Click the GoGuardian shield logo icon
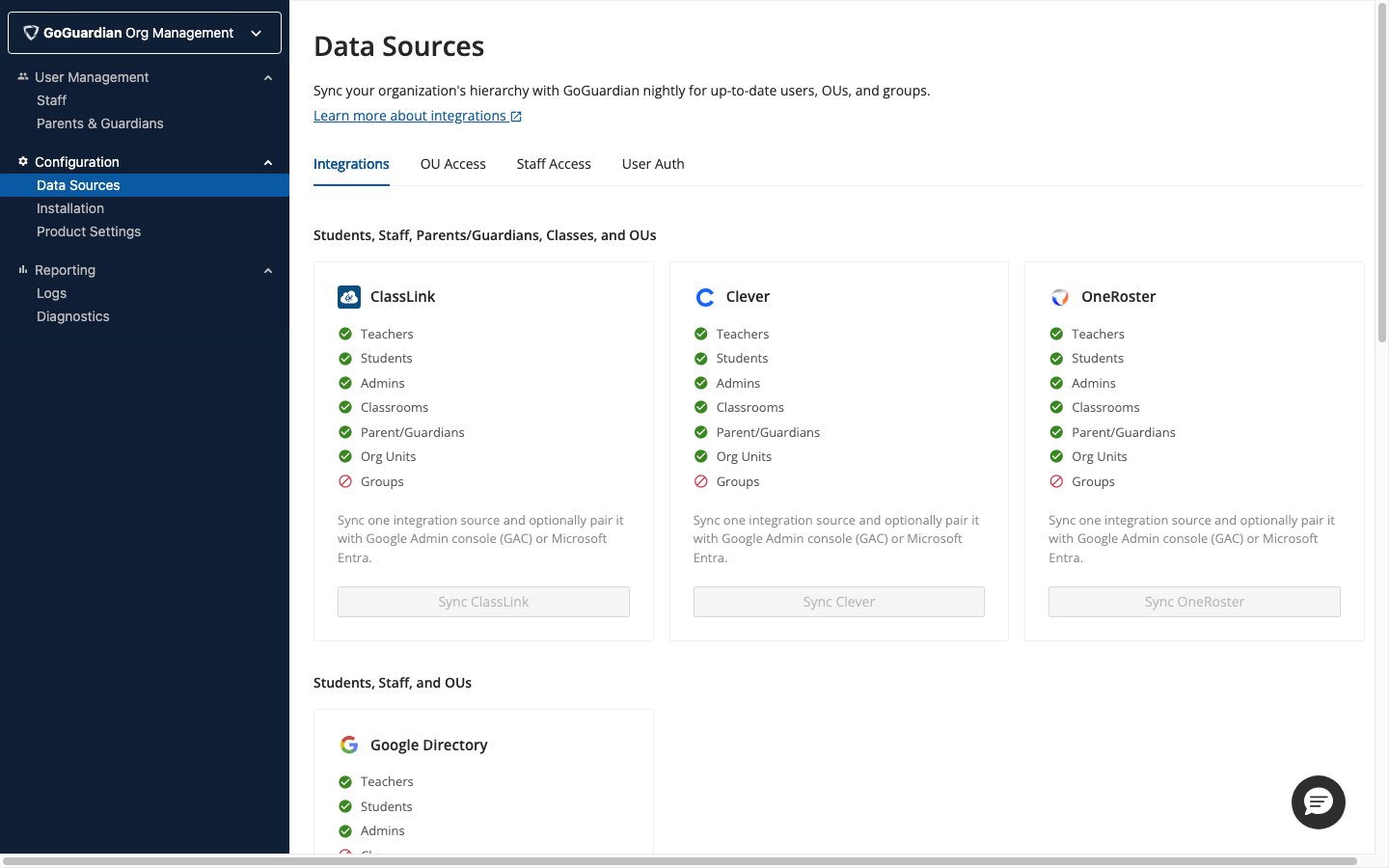 (x=31, y=33)
